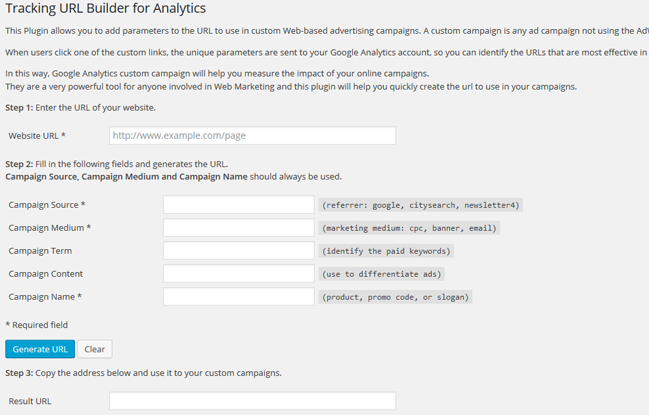Click the Generate URL button

tap(40, 349)
